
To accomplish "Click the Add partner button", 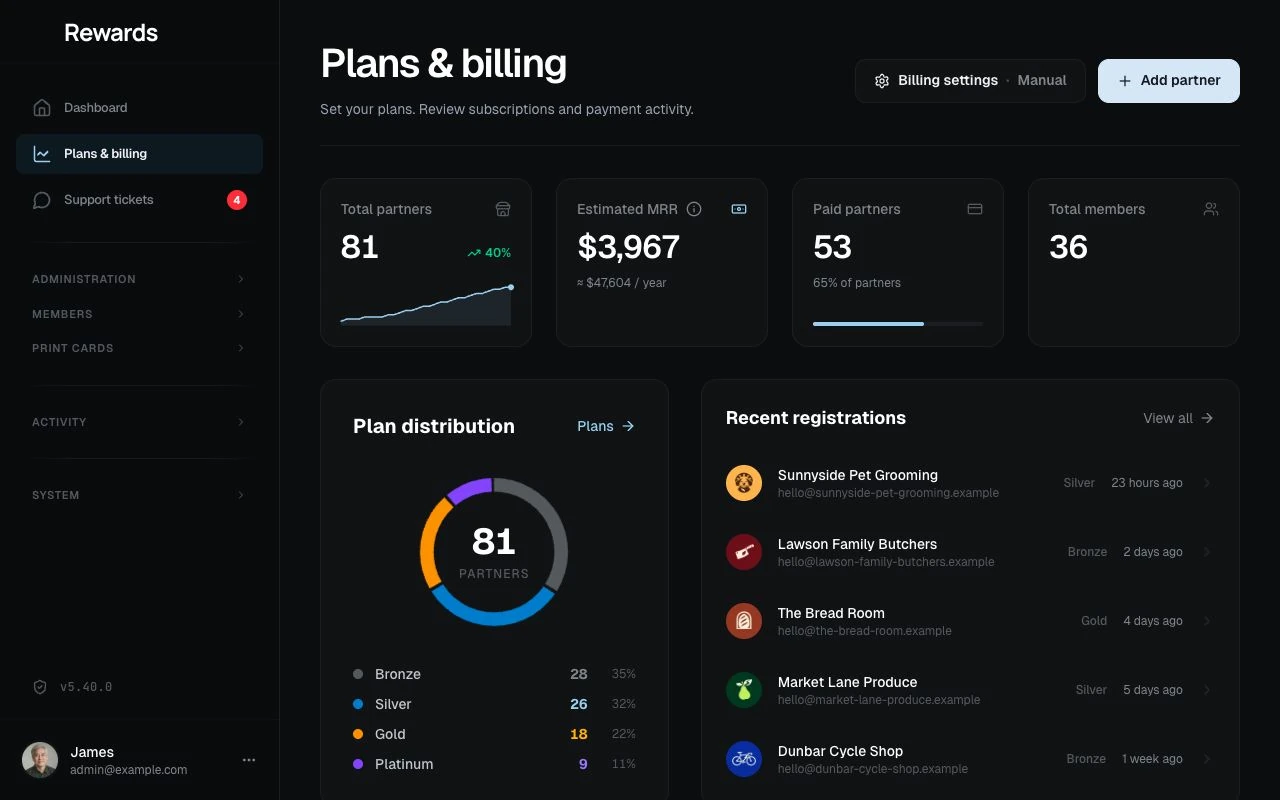I will (1169, 81).
